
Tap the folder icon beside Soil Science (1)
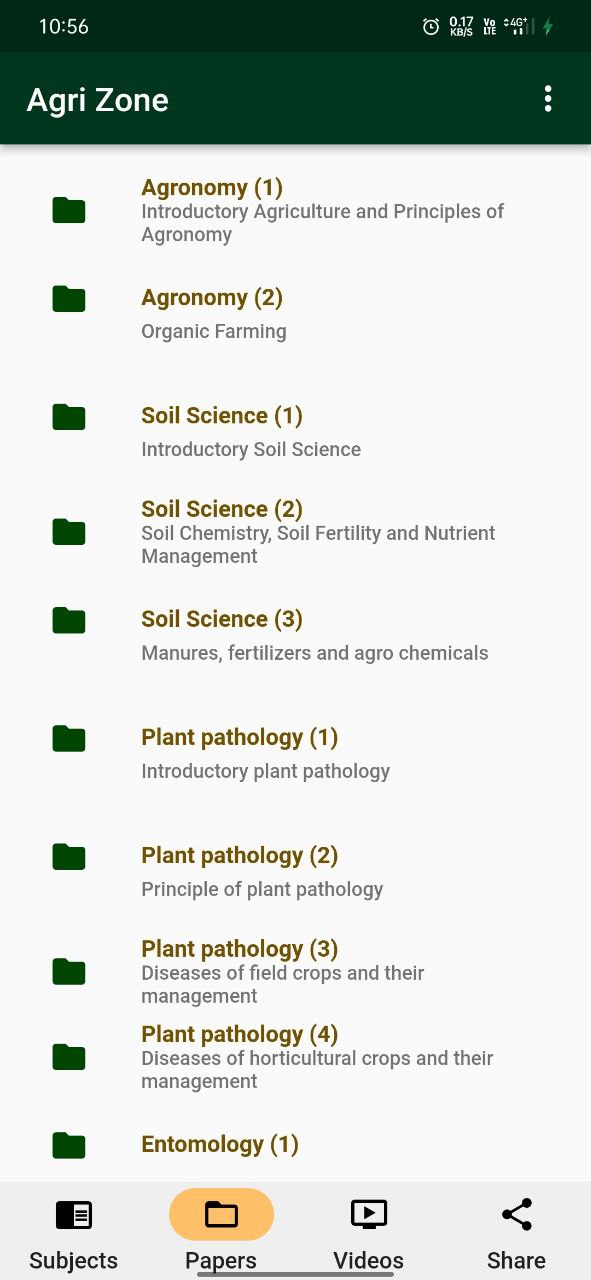coord(69,416)
